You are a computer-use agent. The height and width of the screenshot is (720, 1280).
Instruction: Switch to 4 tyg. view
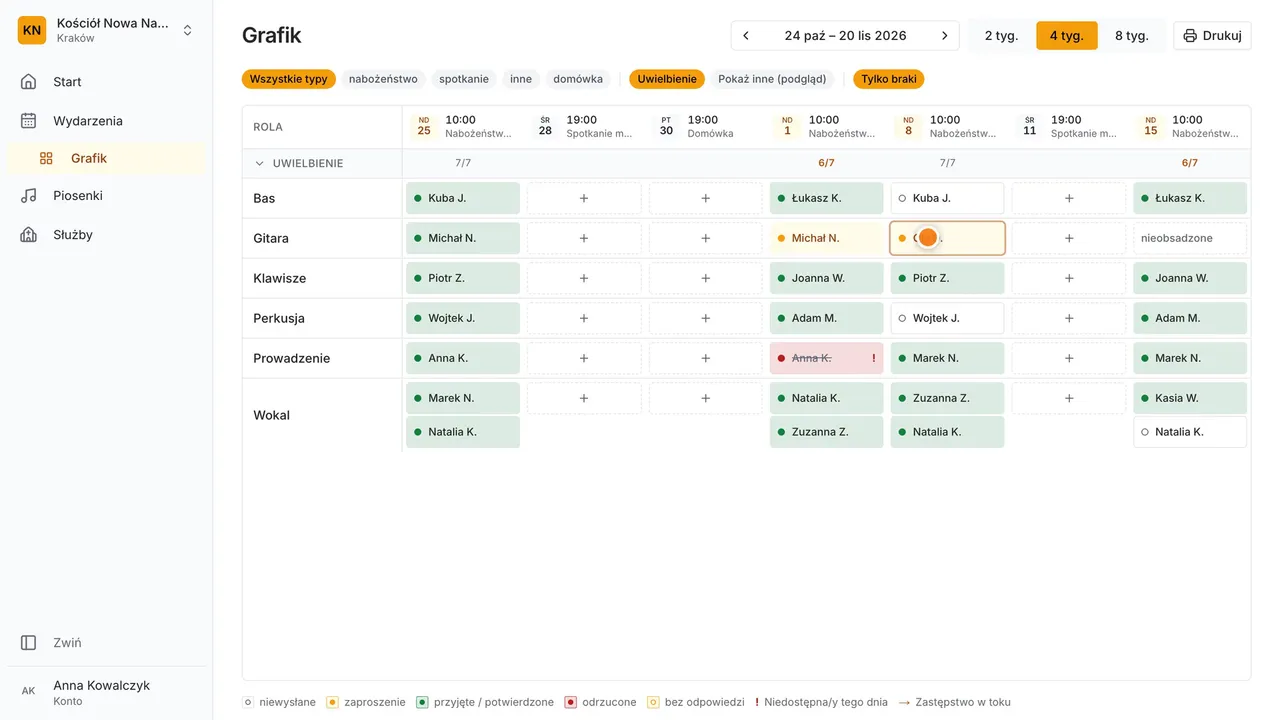(1067, 36)
